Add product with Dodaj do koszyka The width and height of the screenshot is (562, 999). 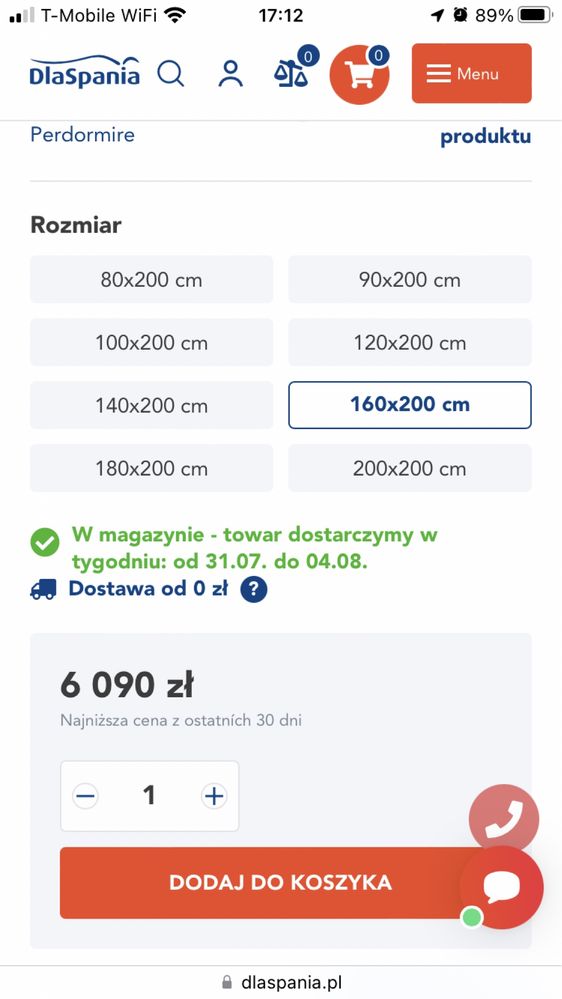click(x=280, y=882)
